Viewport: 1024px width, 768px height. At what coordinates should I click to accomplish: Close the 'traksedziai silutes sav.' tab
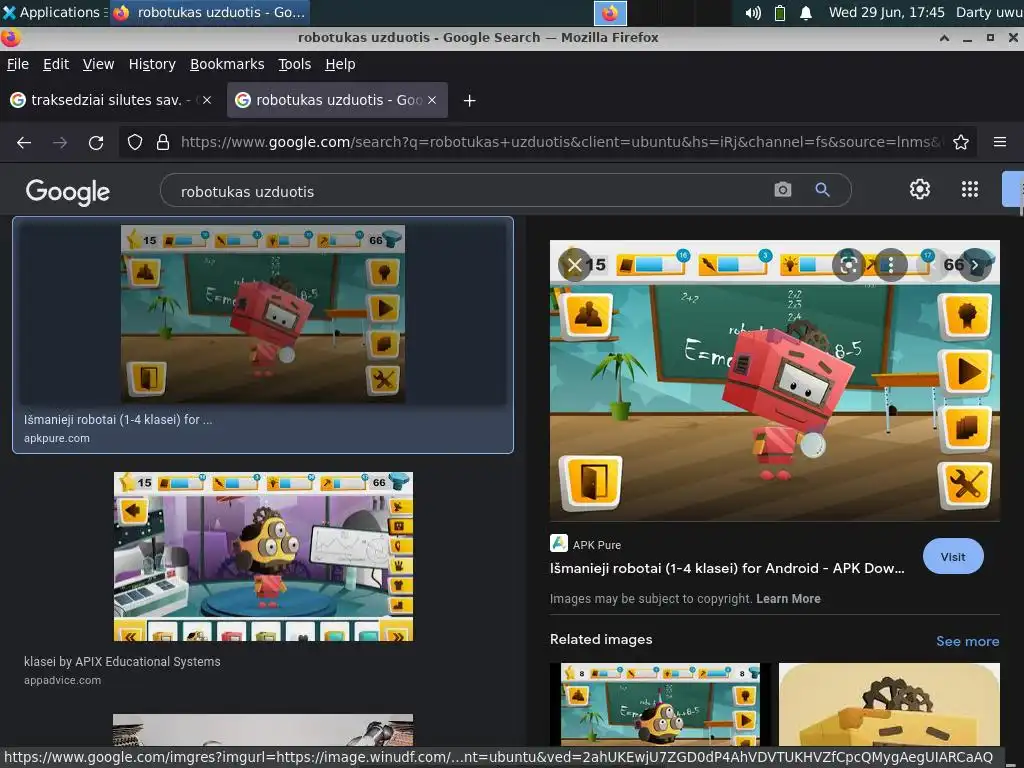coord(207,100)
